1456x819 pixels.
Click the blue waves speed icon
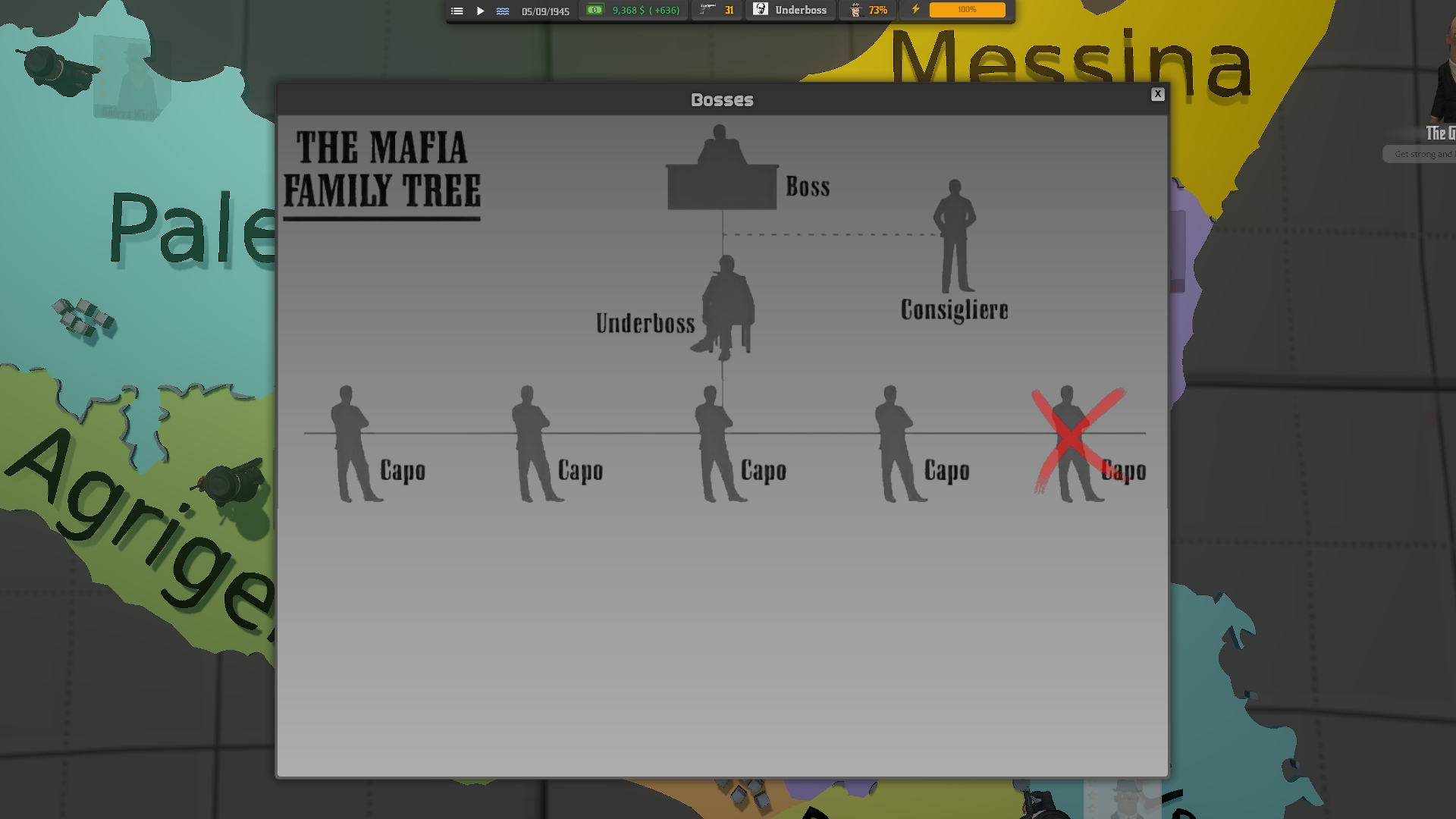tap(503, 11)
